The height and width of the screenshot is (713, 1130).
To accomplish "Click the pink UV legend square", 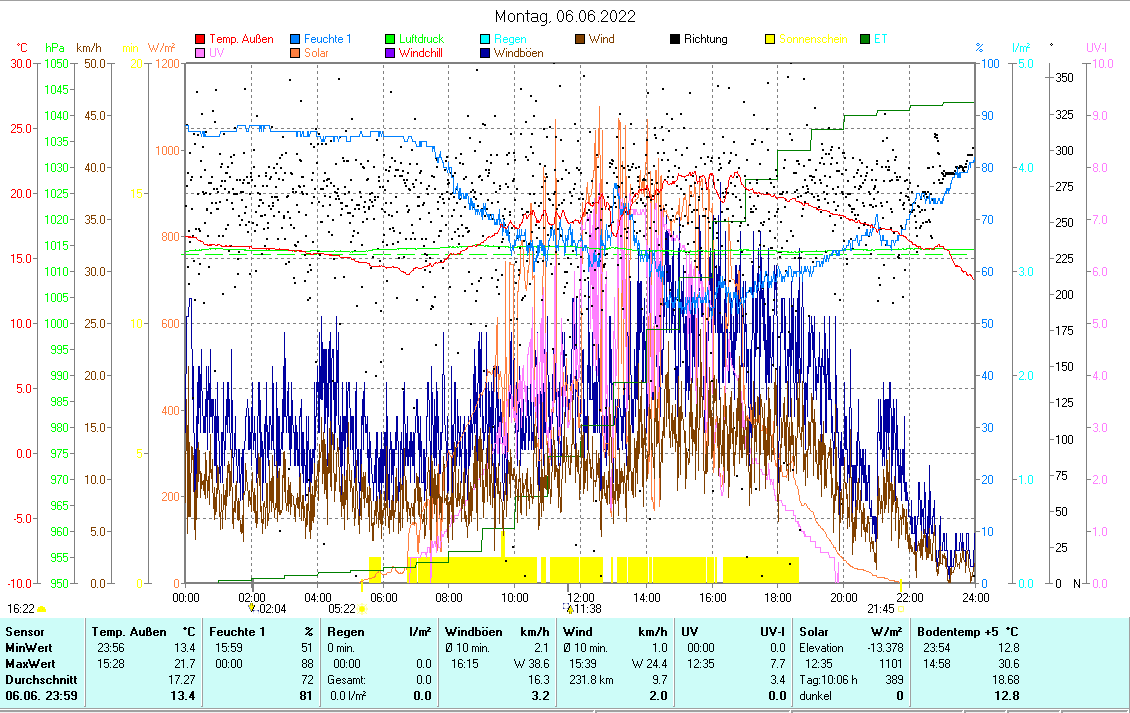I will pyautogui.click(x=200, y=53).
